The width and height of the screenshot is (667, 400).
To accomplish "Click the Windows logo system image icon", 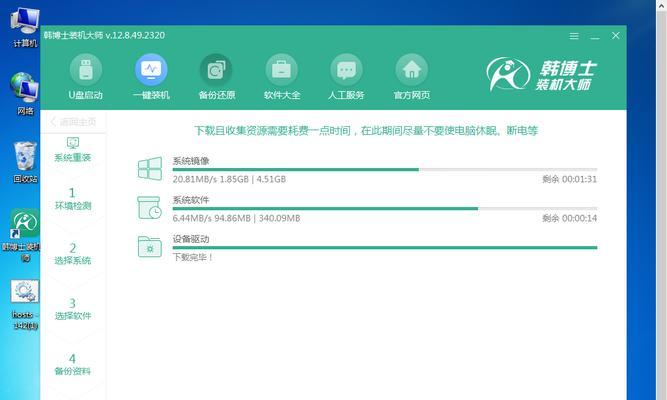I will click(x=150, y=169).
